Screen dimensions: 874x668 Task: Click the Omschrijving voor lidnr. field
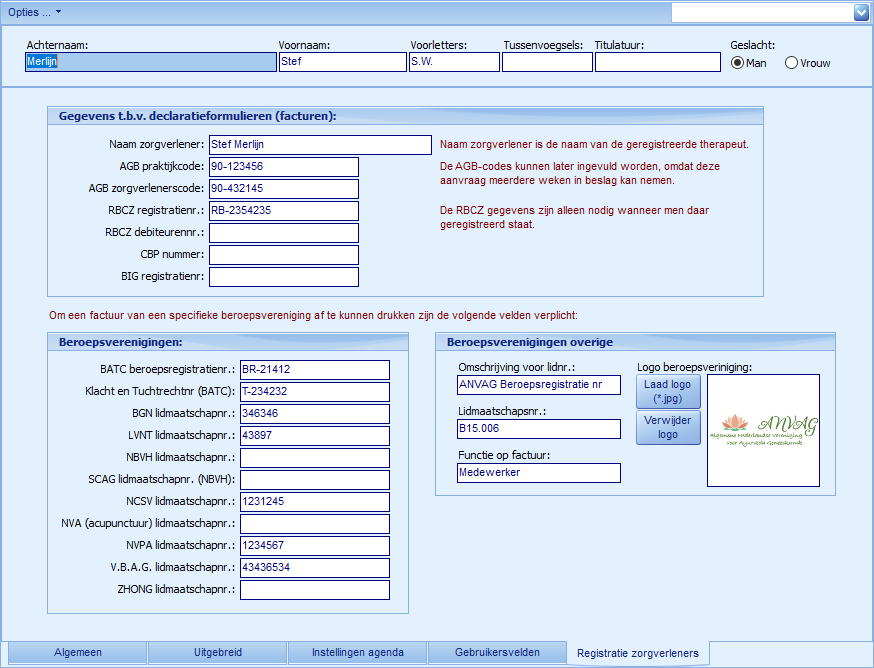pyautogui.click(x=538, y=385)
